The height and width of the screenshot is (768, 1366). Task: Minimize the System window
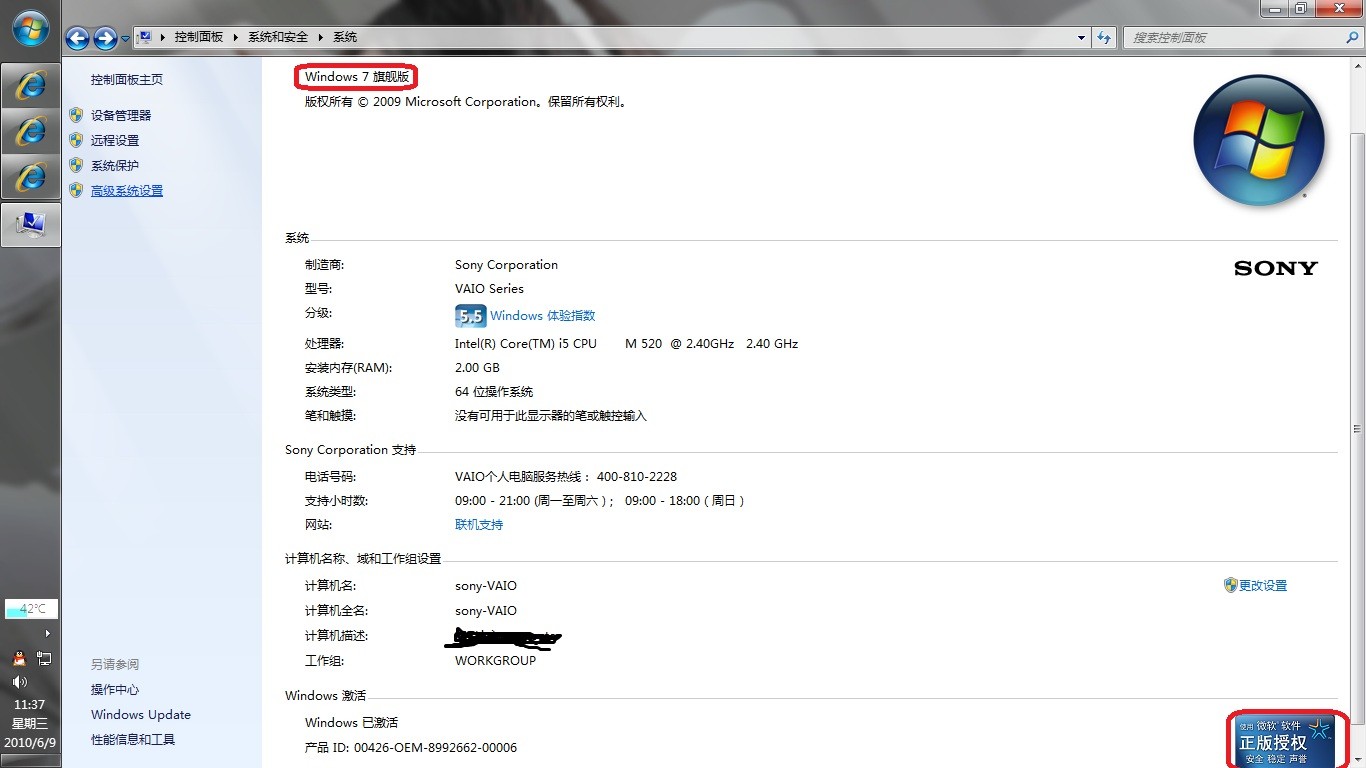(1273, 8)
